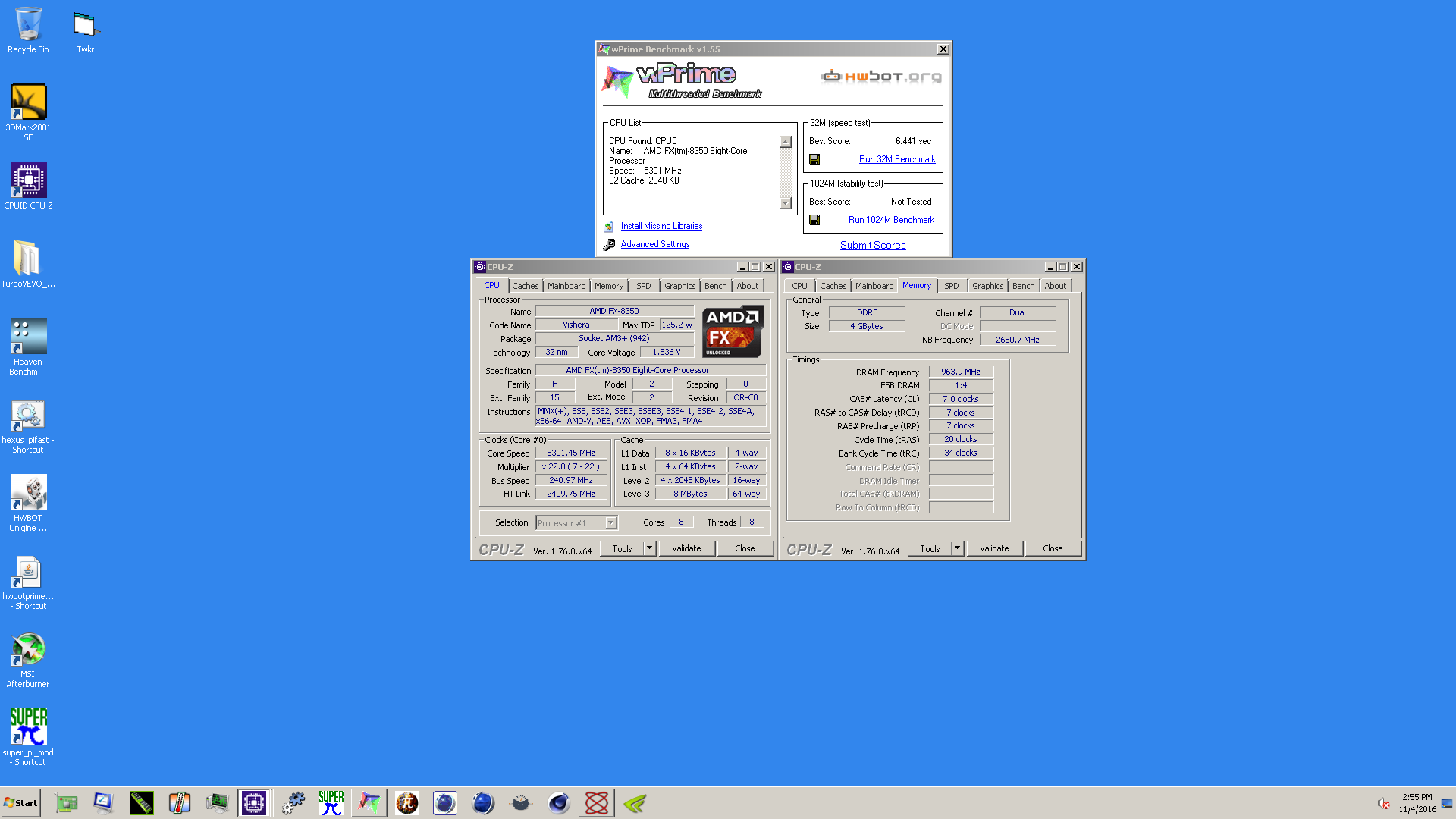The width and height of the screenshot is (1456, 819).
Task: Open Tools dropdown arrow in the CPU tab window
Action: coord(650,548)
